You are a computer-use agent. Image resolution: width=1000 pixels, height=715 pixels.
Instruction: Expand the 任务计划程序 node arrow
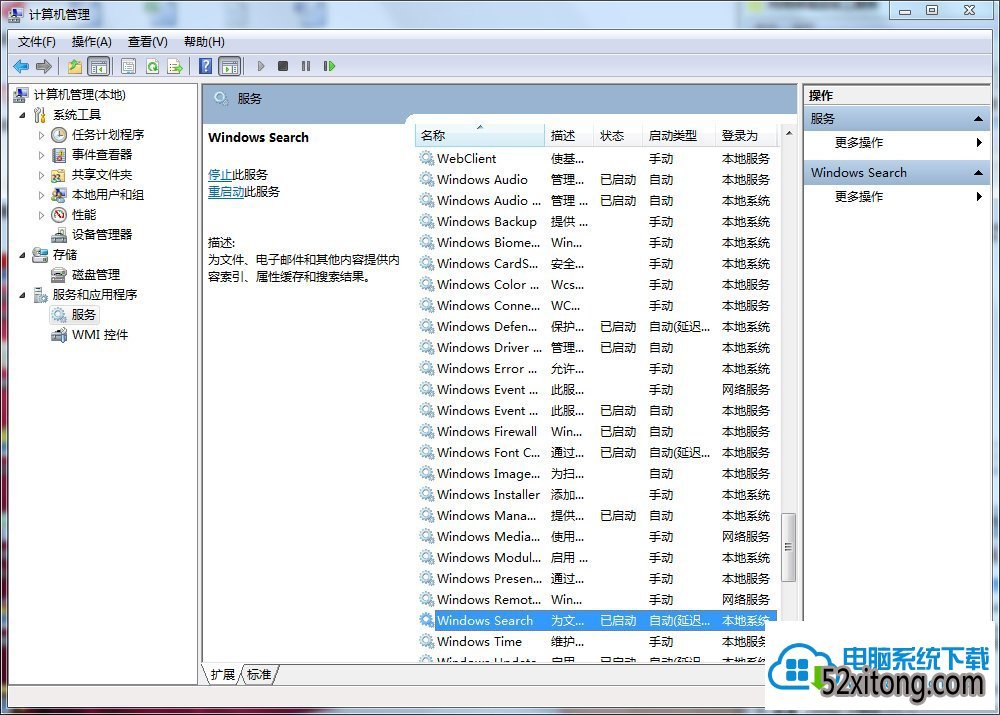tap(41, 135)
